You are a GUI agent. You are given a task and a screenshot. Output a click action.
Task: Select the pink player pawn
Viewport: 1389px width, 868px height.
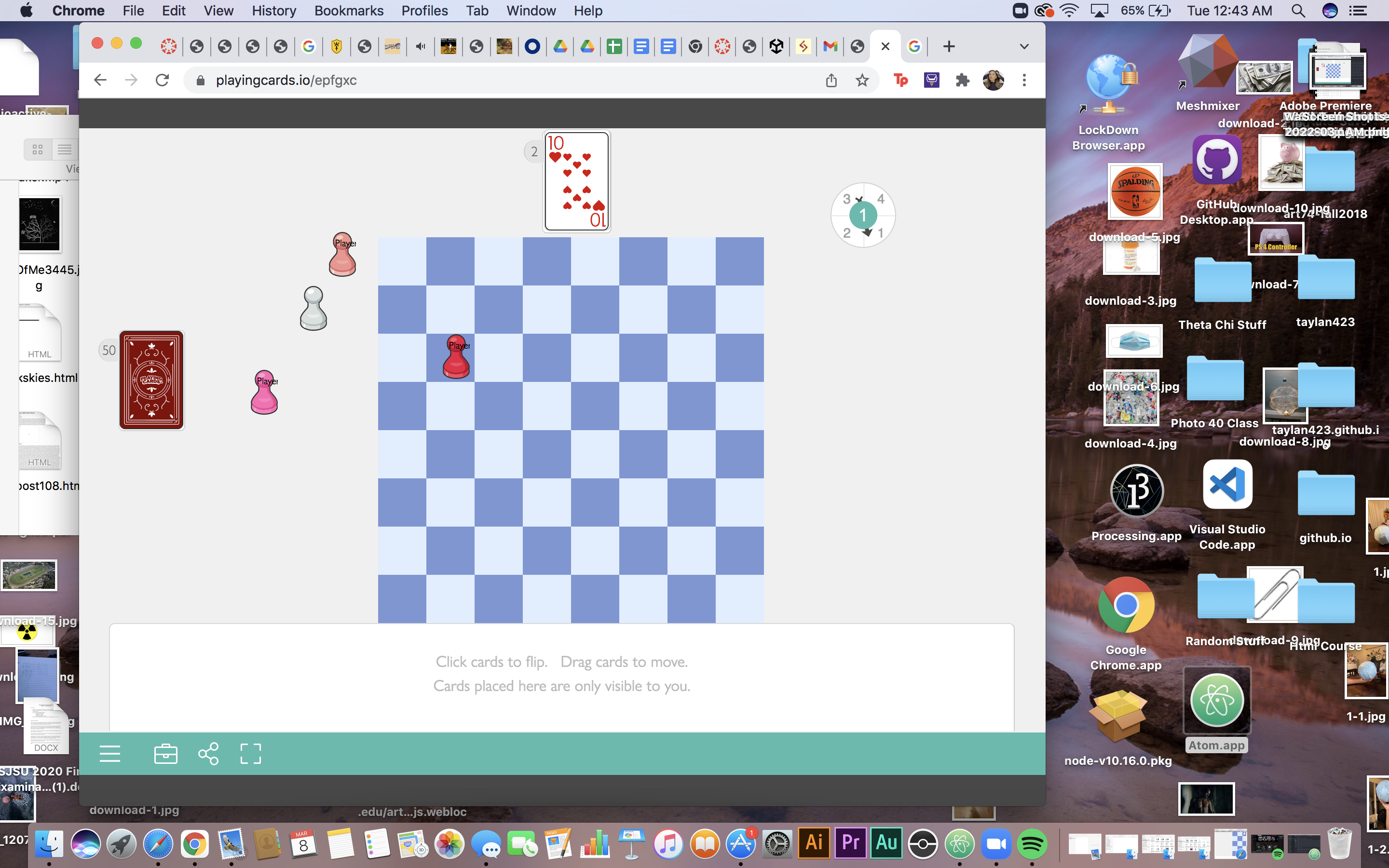(264, 392)
